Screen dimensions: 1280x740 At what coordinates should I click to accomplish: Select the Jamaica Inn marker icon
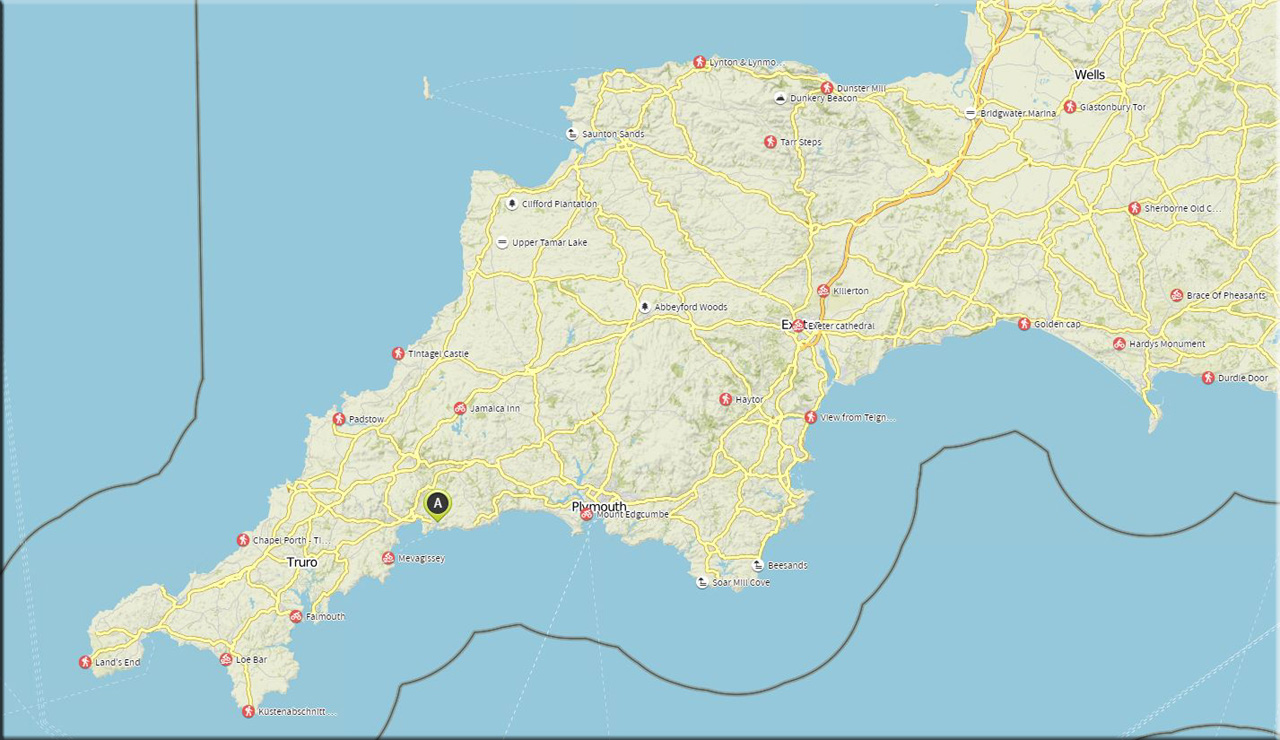[460, 408]
